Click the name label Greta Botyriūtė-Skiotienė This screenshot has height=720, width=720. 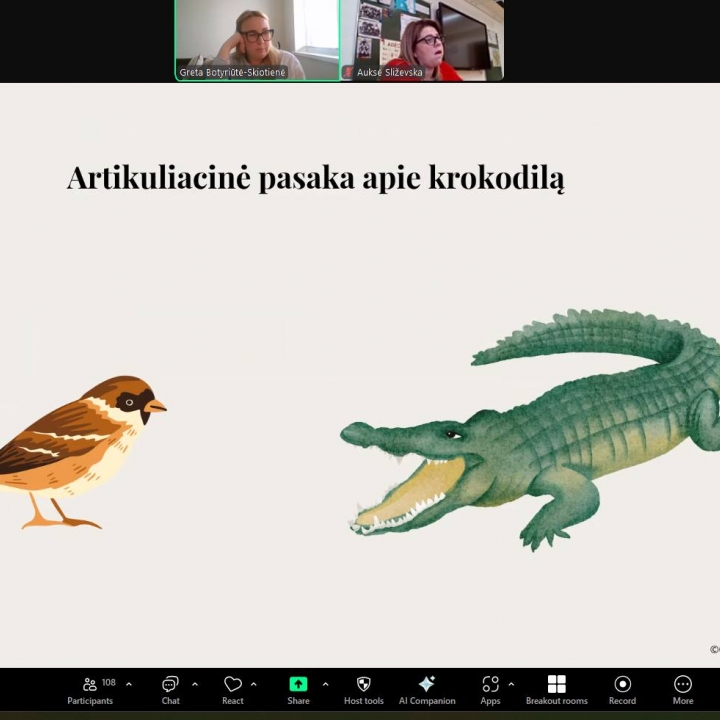(x=232, y=72)
